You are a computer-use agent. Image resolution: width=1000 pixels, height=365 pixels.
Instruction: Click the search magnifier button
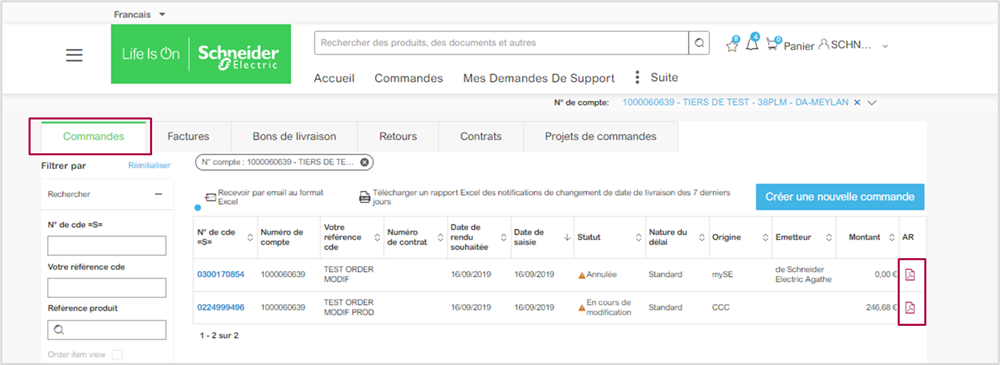click(699, 43)
